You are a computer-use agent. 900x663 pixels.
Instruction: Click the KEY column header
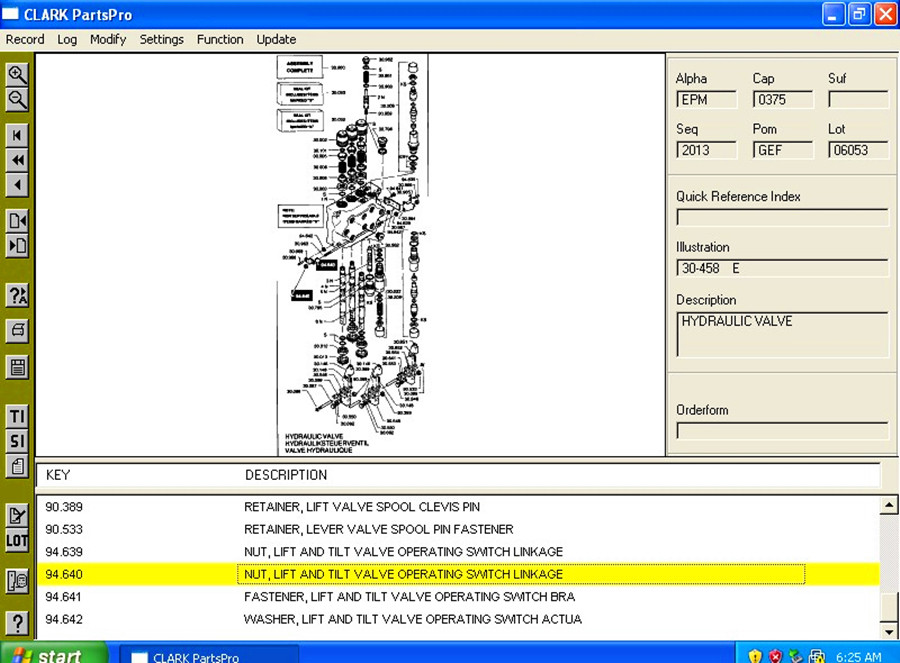pos(58,475)
